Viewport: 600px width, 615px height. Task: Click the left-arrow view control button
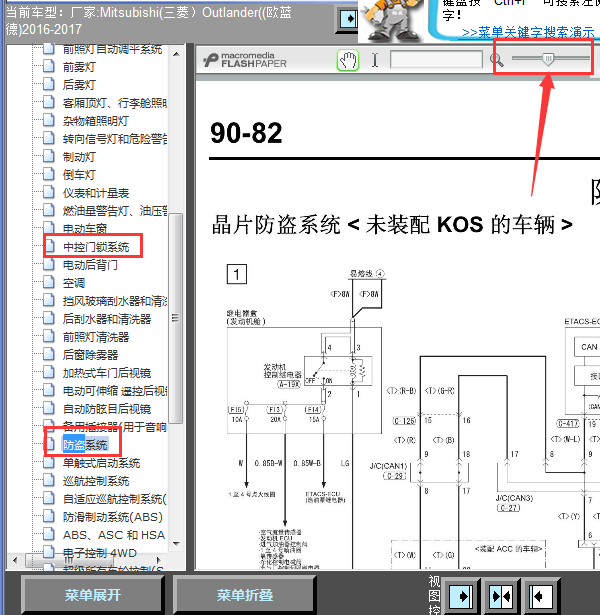[x=540, y=597]
